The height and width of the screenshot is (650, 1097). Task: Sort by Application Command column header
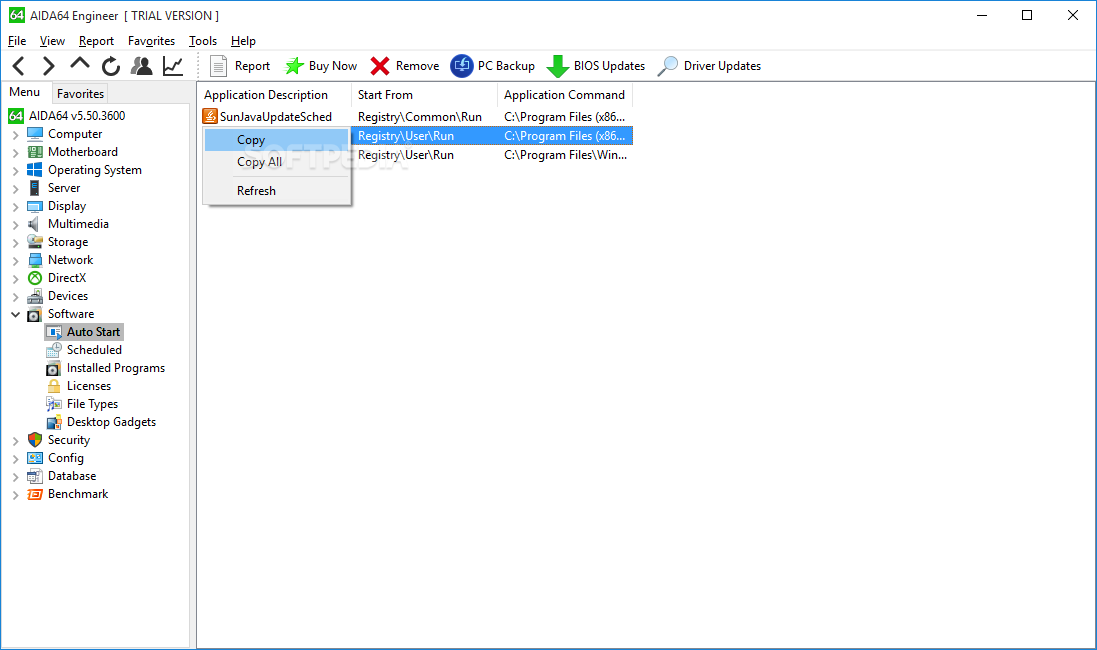565,94
